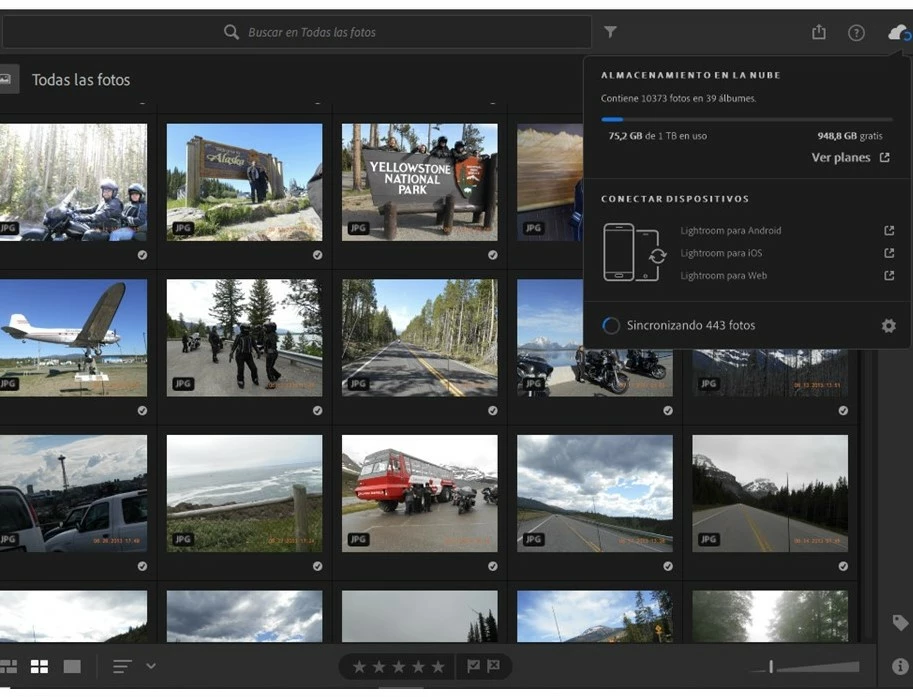The height and width of the screenshot is (697, 913).
Task: Open the keywords tag icon
Action: pos(900,622)
